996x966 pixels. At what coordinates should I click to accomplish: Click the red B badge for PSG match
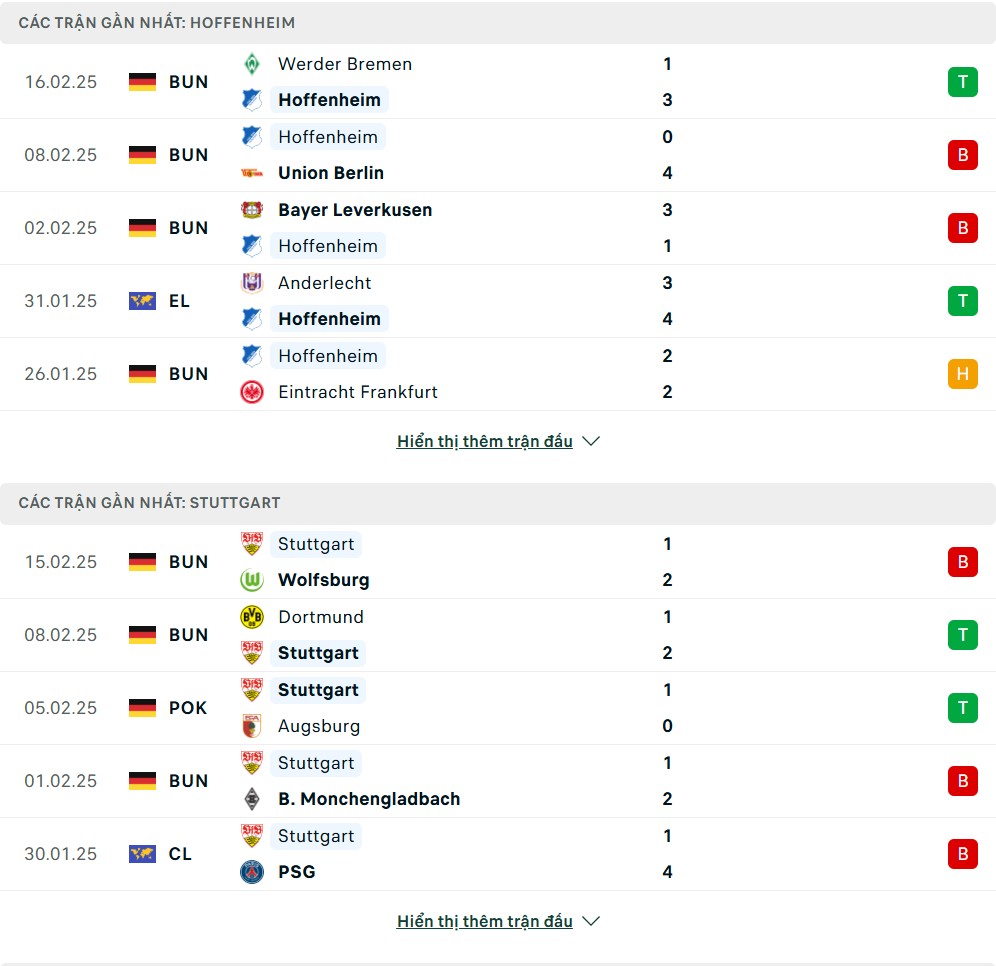(x=962, y=854)
